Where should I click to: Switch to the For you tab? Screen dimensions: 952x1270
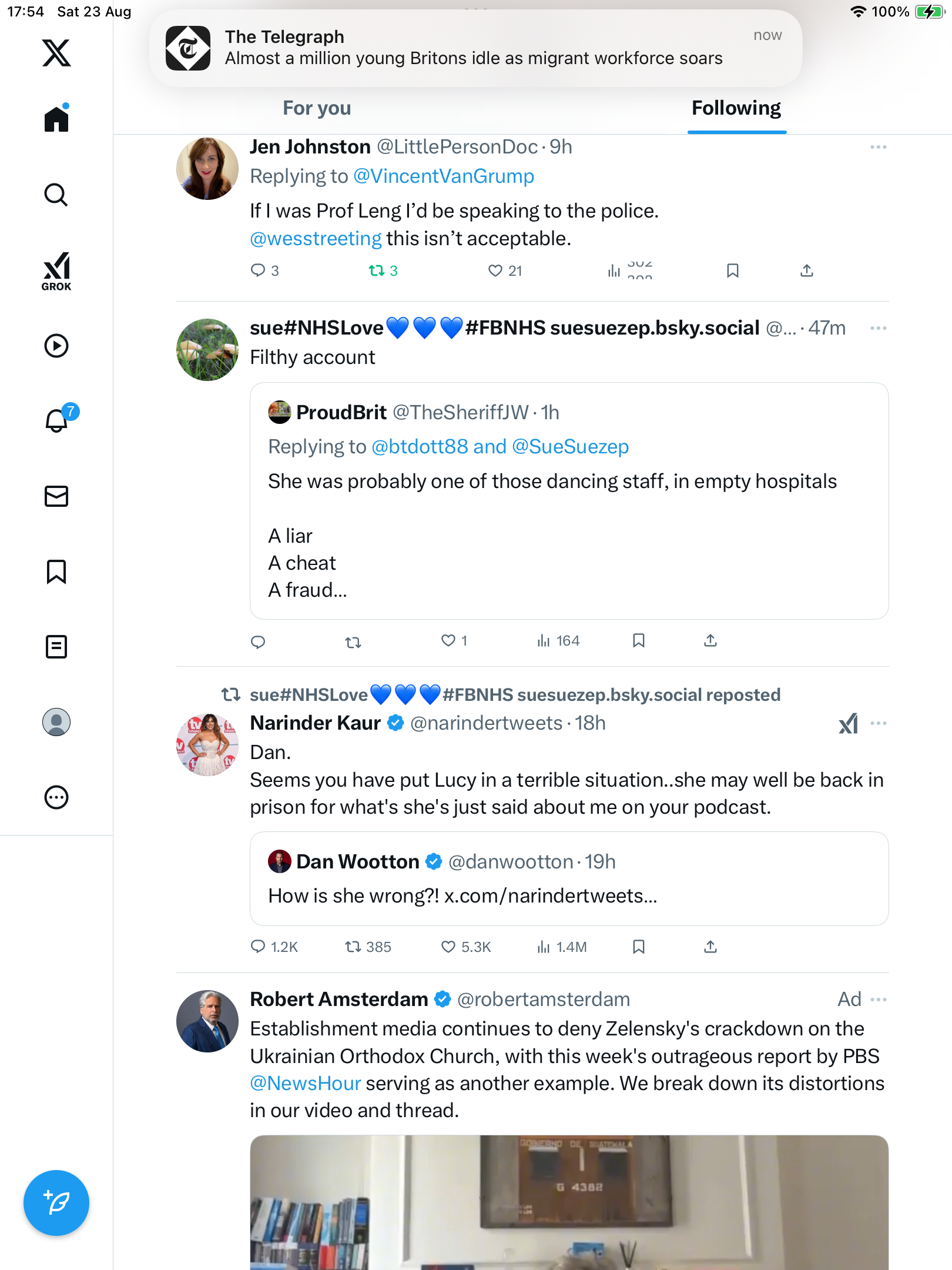317,108
